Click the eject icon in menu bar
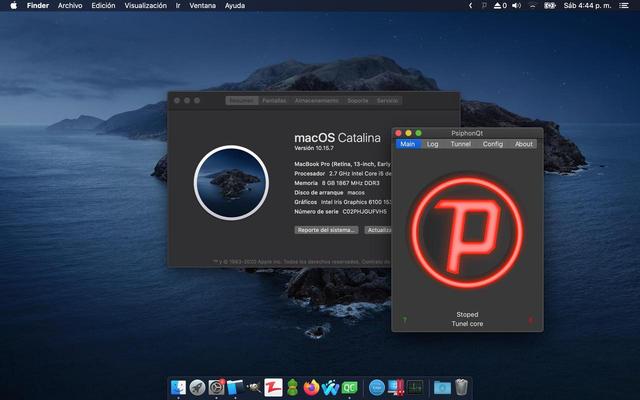The height and width of the screenshot is (400, 640). coord(500,5)
